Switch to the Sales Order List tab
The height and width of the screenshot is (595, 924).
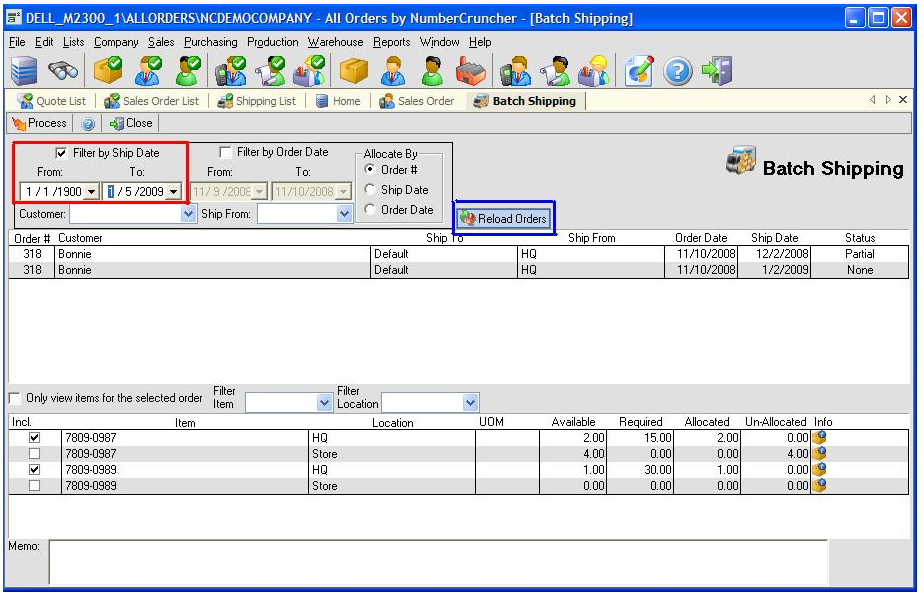(x=152, y=101)
